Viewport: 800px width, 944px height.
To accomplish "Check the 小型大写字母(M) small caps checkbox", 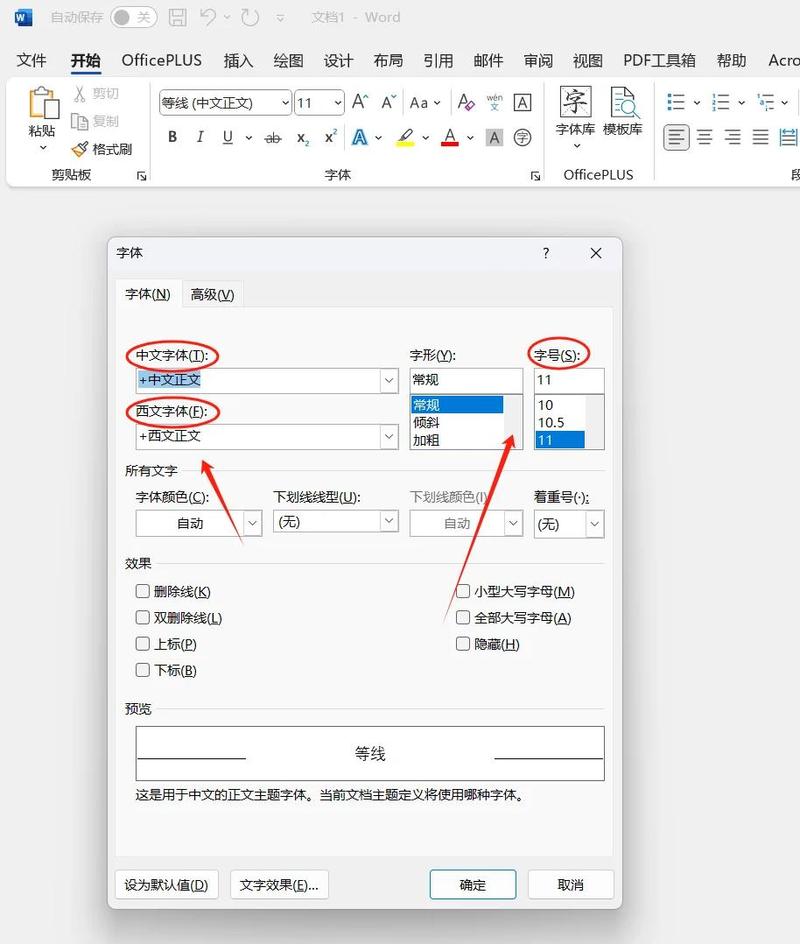I will click(x=463, y=591).
